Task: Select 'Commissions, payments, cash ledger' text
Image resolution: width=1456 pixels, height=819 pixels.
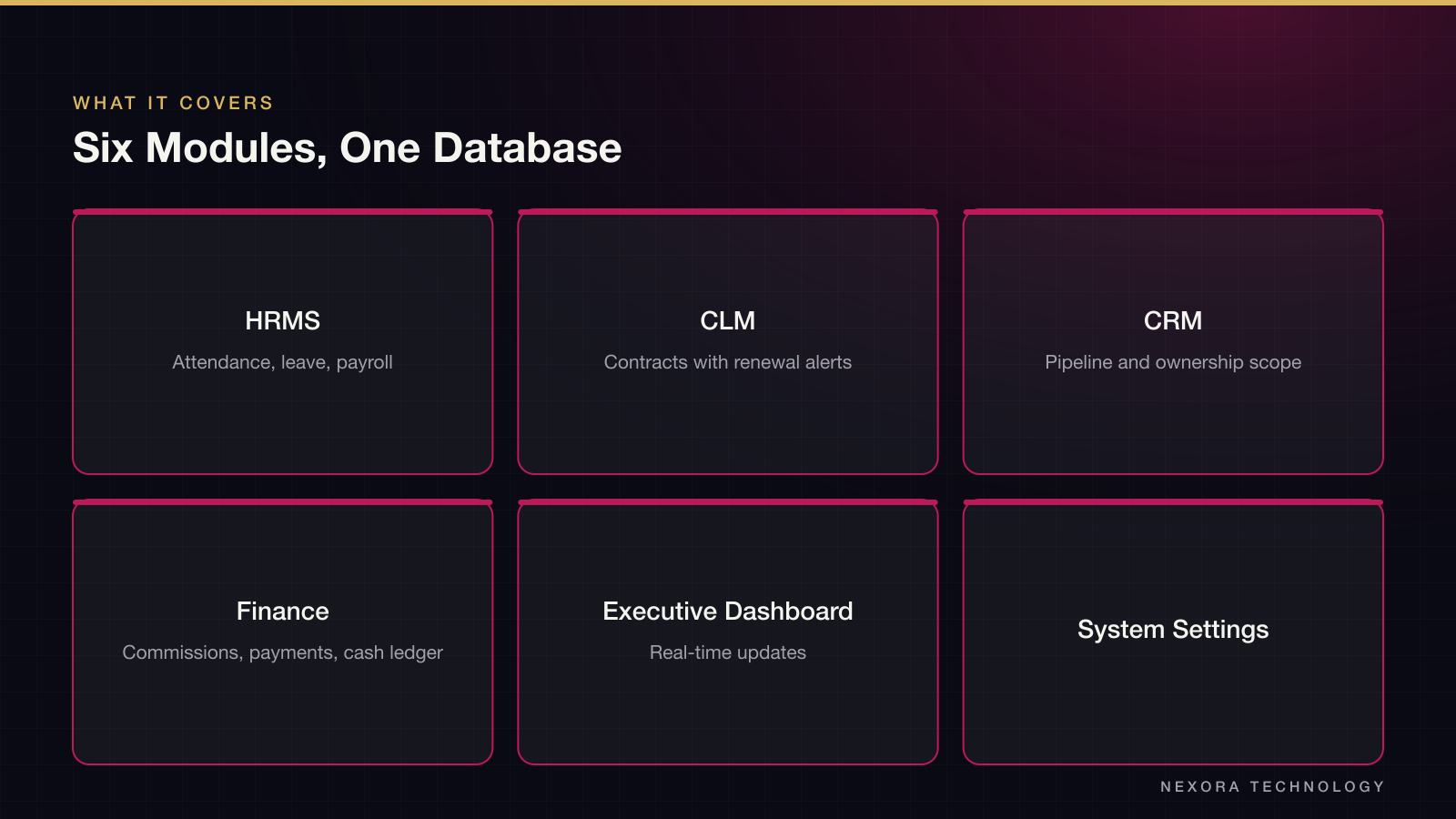Action: [282, 652]
